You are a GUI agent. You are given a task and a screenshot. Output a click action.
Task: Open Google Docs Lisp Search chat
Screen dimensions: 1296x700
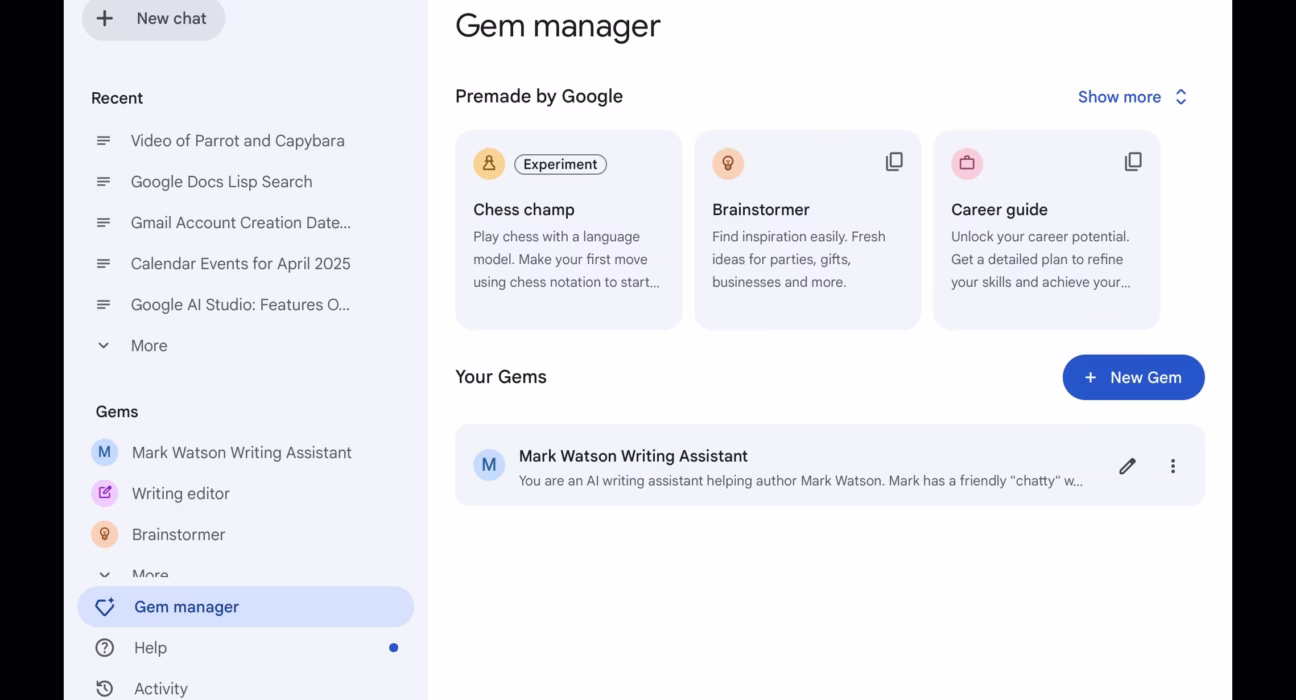click(221, 182)
